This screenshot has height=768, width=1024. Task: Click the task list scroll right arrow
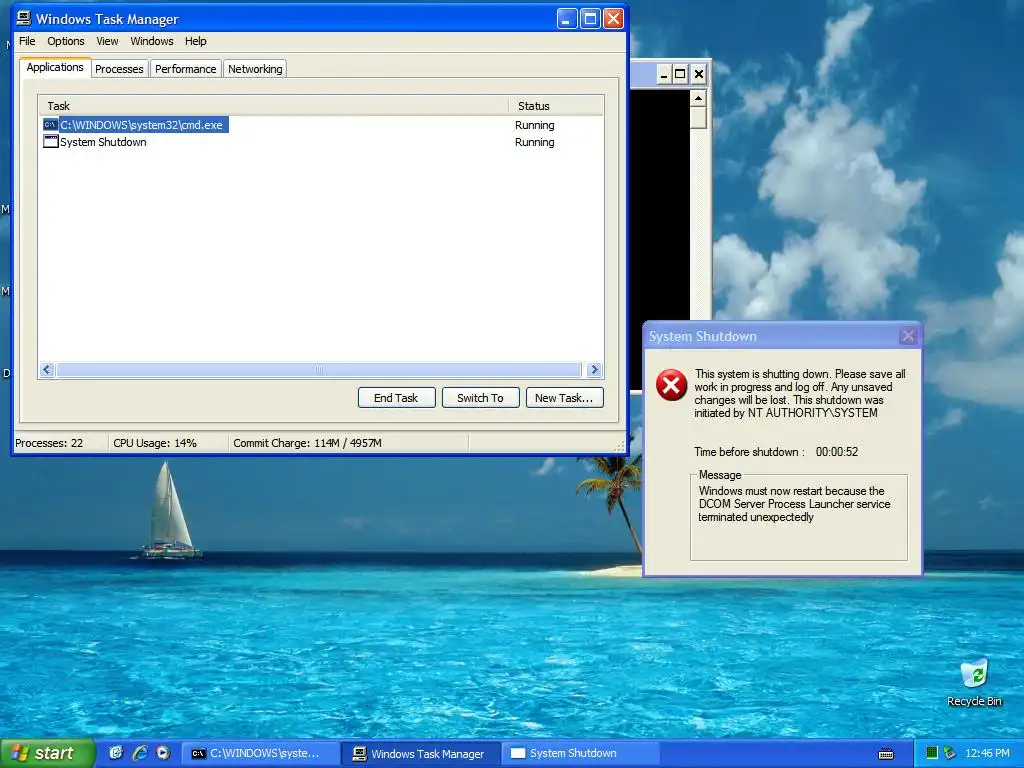[x=594, y=370]
